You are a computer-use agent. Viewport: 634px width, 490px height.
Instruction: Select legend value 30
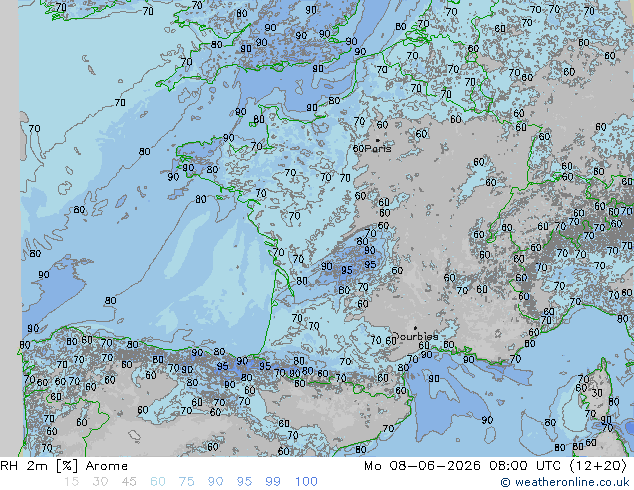99,482
